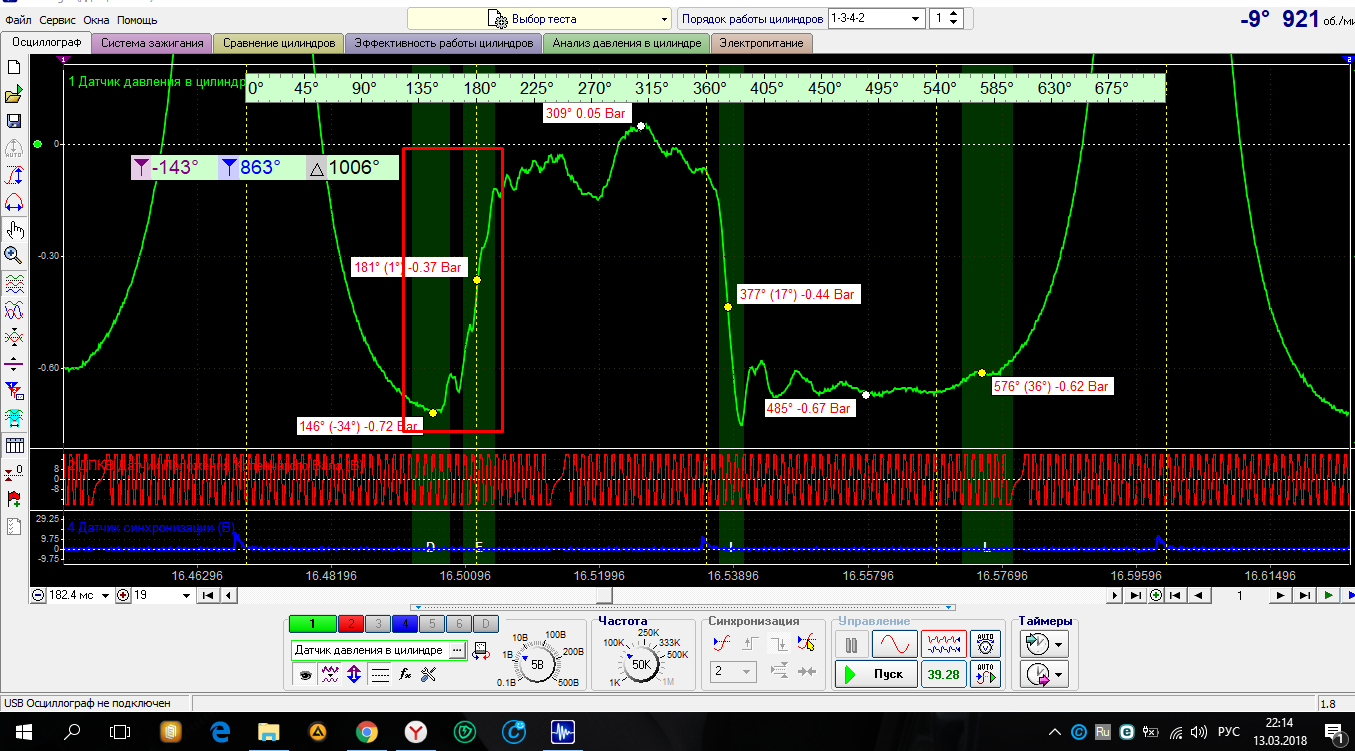Switch to Сравнение цилиндров tab
This screenshot has height=751, width=1355.
click(279, 43)
